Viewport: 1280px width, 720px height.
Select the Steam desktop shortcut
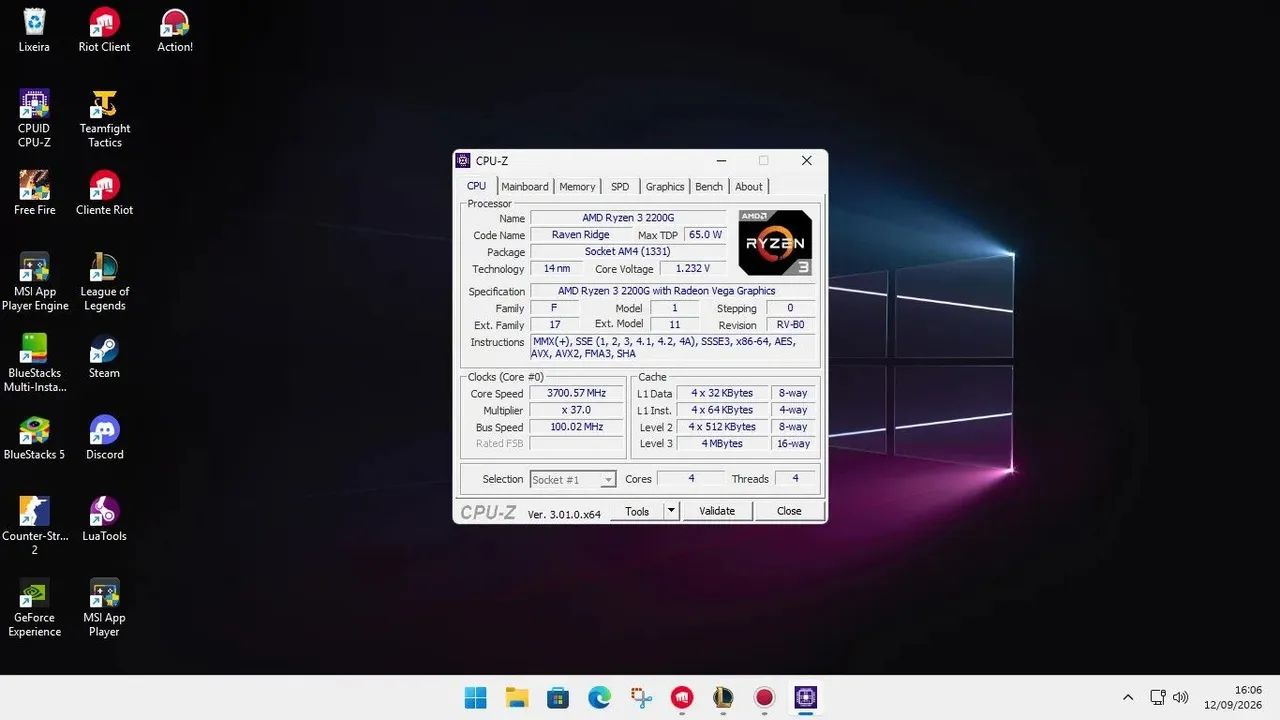pyautogui.click(x=104, y=356)
